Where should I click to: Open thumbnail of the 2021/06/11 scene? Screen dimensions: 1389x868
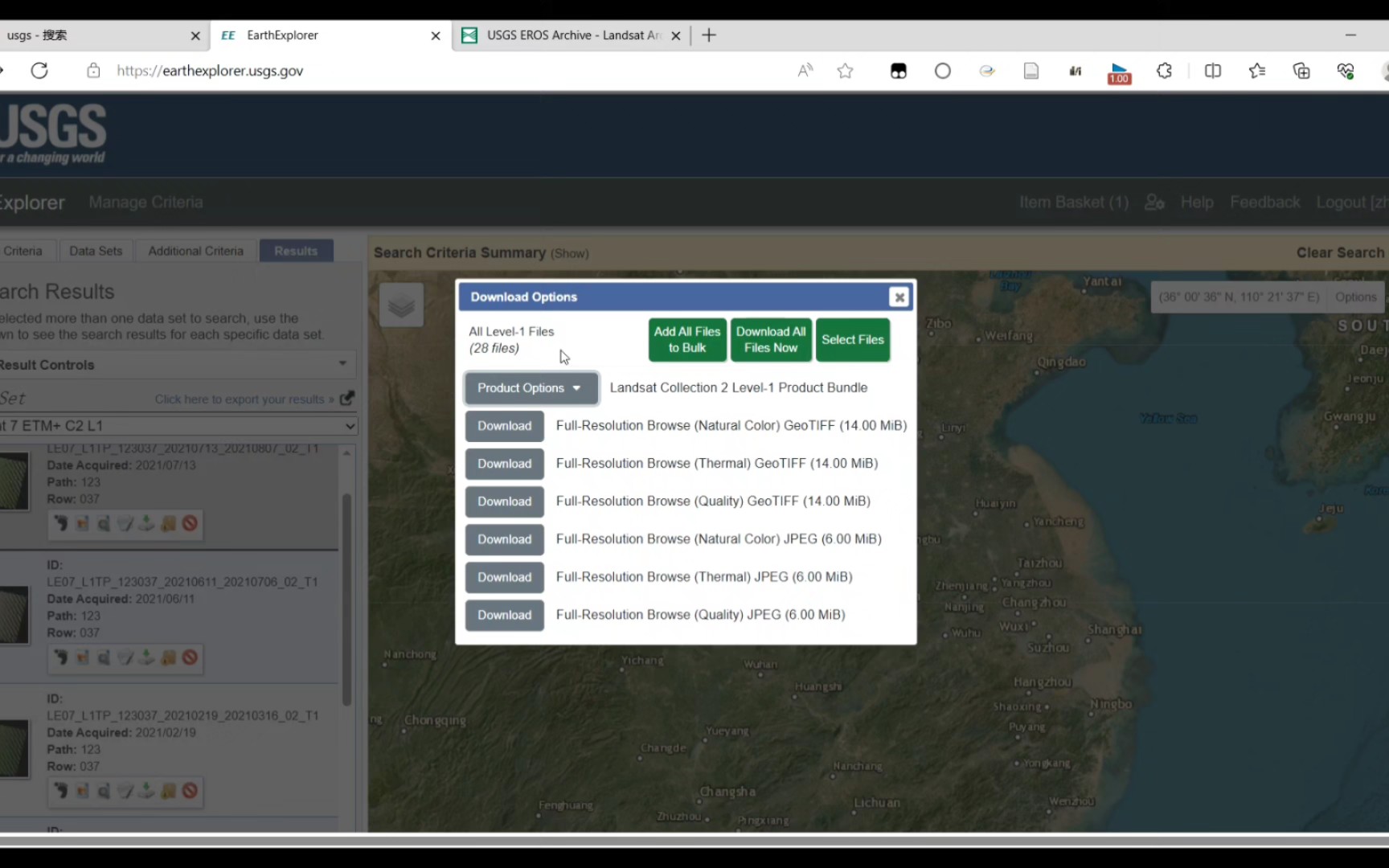coord(14,614)
